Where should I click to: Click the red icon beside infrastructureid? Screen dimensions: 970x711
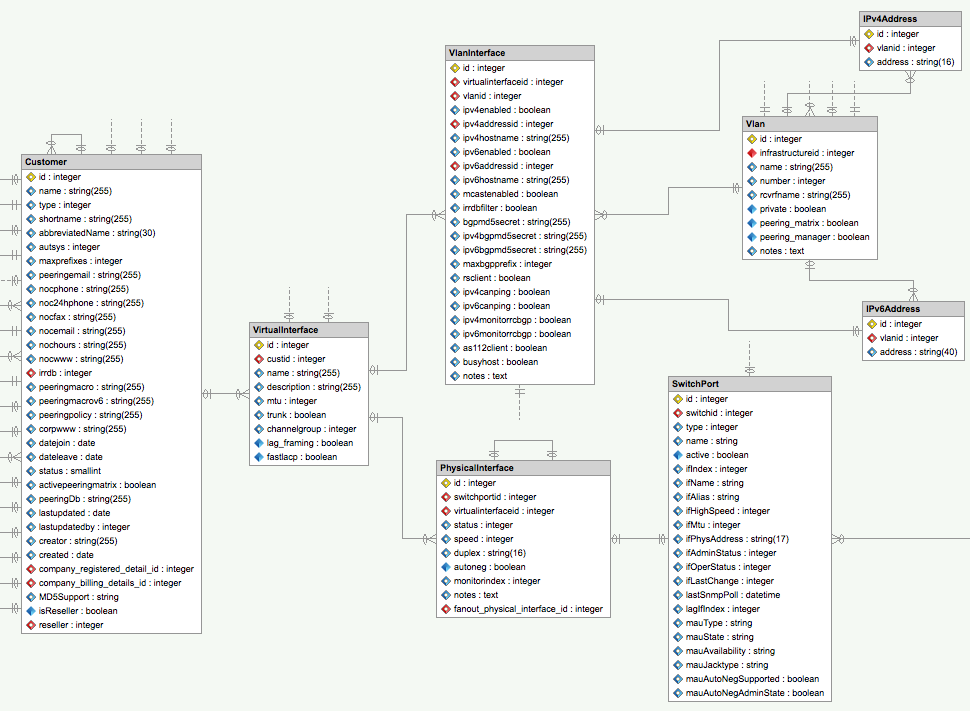(752, 153)
